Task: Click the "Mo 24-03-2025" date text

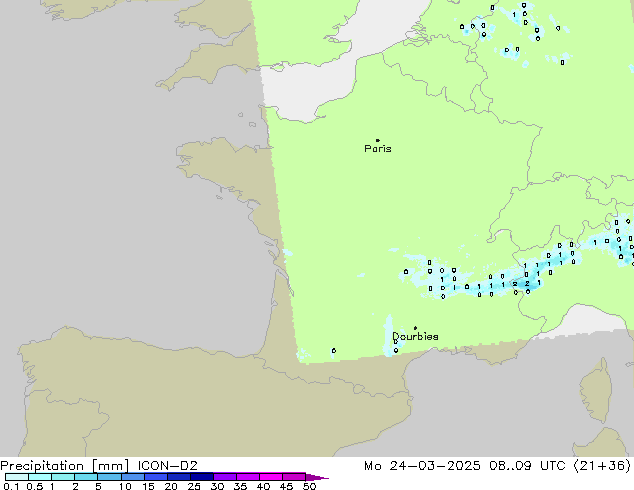Action: [x=422, y=466]
